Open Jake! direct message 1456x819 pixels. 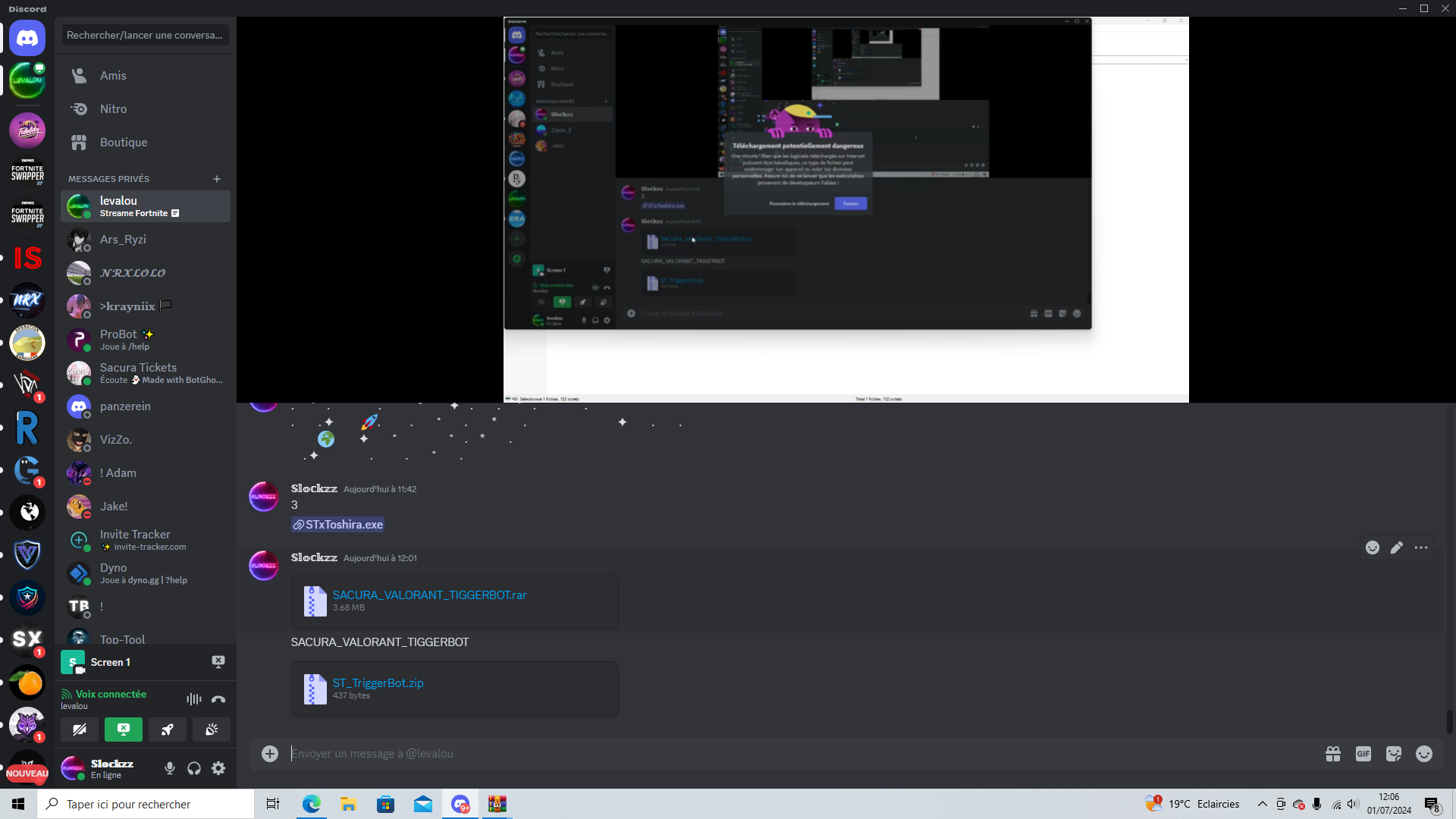(146, 507)
